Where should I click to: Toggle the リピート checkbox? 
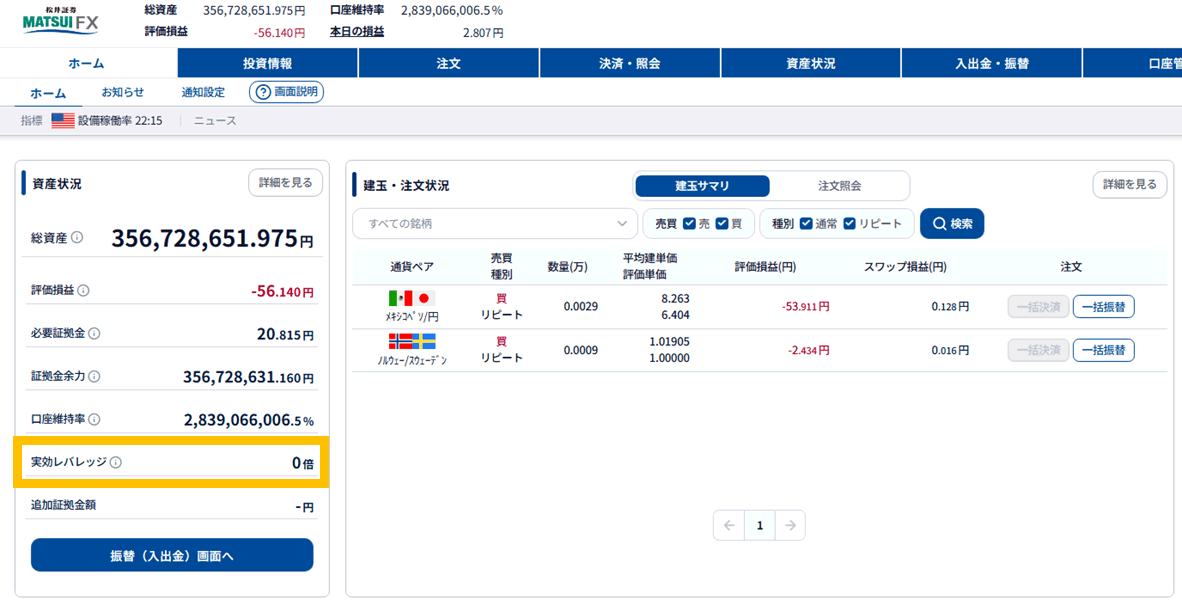[850, 224]
